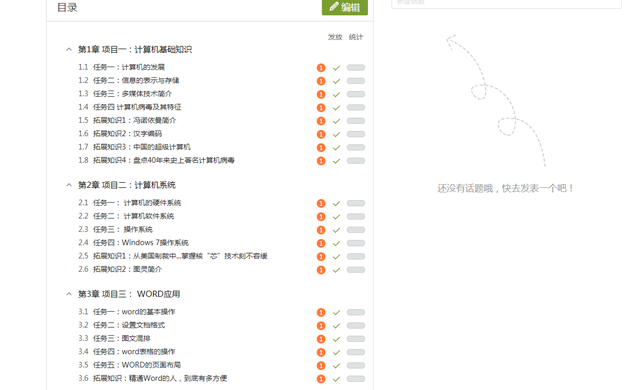Image resolution: width=631 pixels, height=390 pixels.
Task: Open section 3.3 任务三 图文混排
Action: (114, 338)
